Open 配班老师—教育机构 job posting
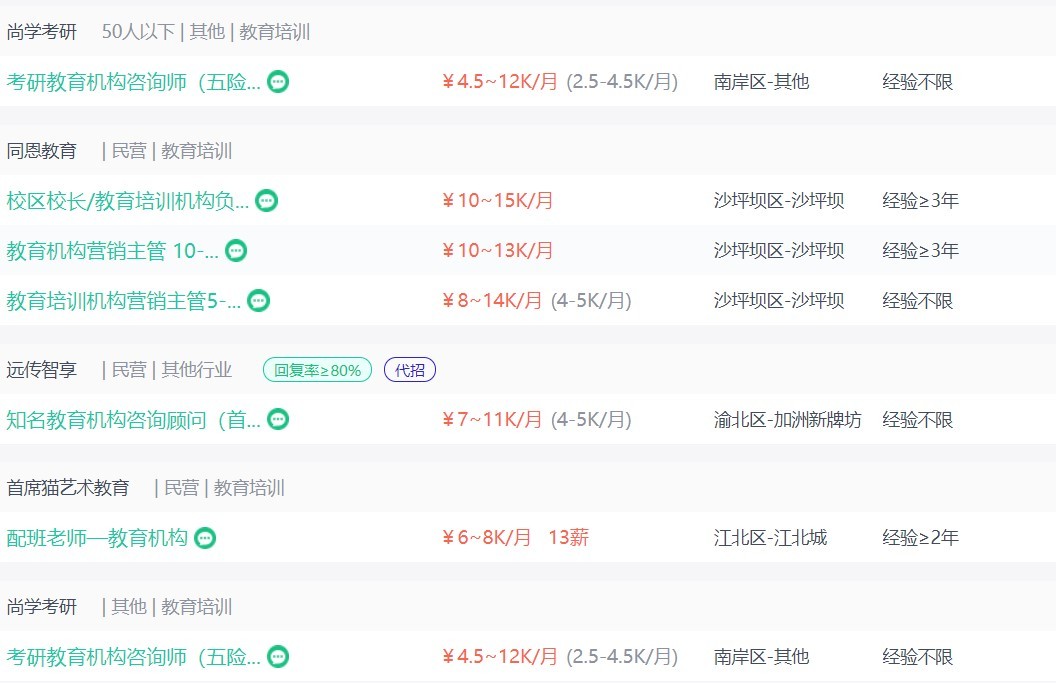 [x=97, y=538]
